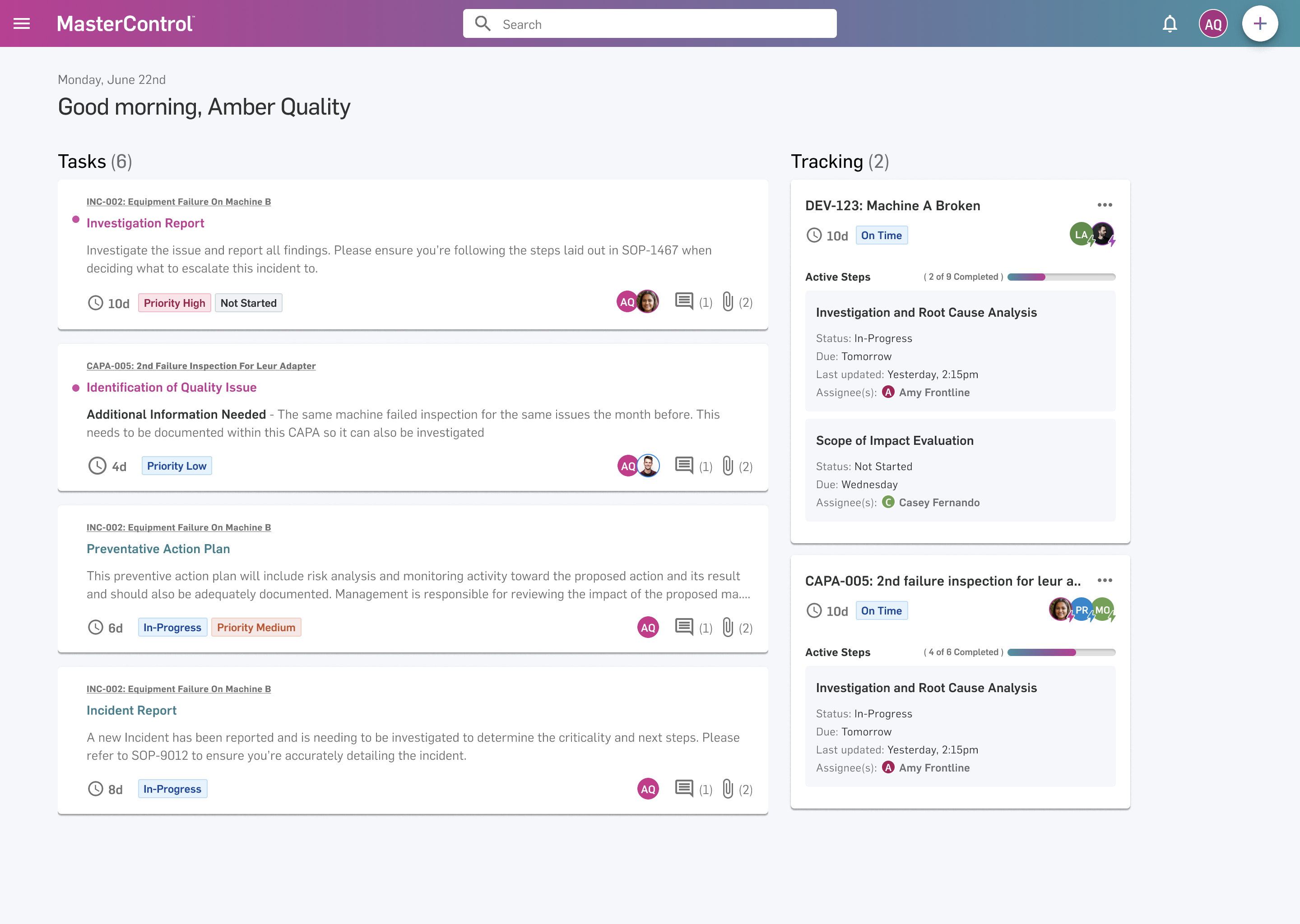Open comments on the Investigation Report task
Viewport: 1300px width, 924px height.
pos(685,301)
